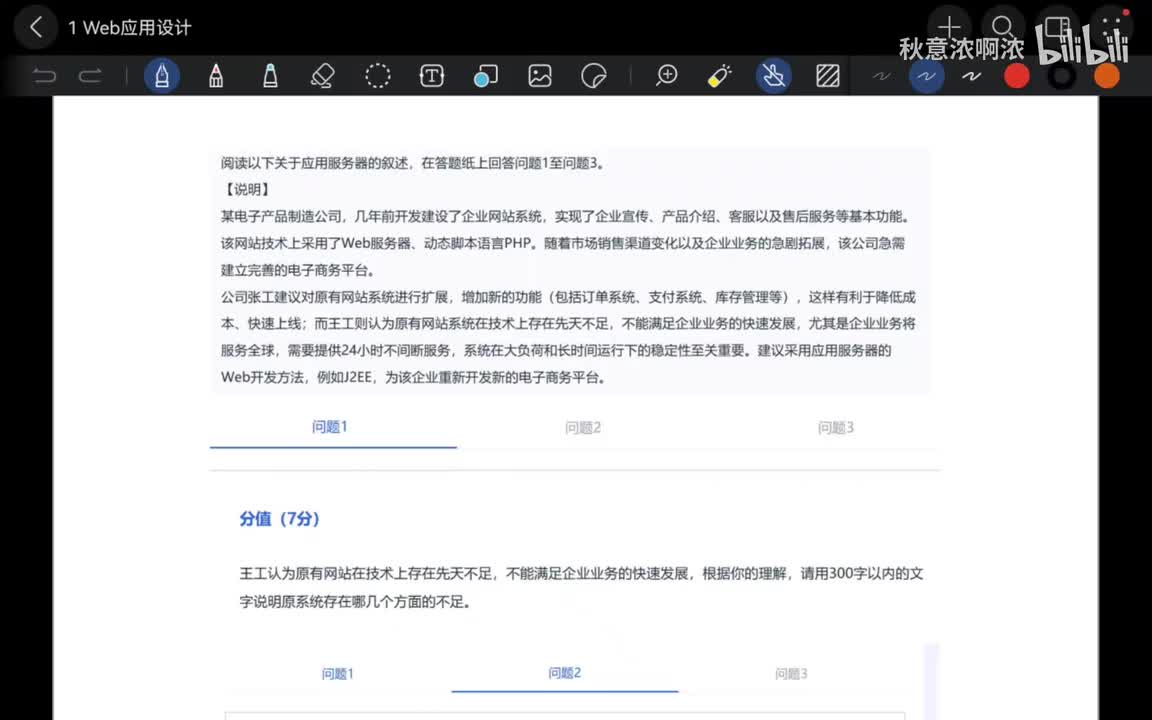Viewport: 1152px width, 720px height.
Task: Select the eraser tool
Action: coord(323,76)
